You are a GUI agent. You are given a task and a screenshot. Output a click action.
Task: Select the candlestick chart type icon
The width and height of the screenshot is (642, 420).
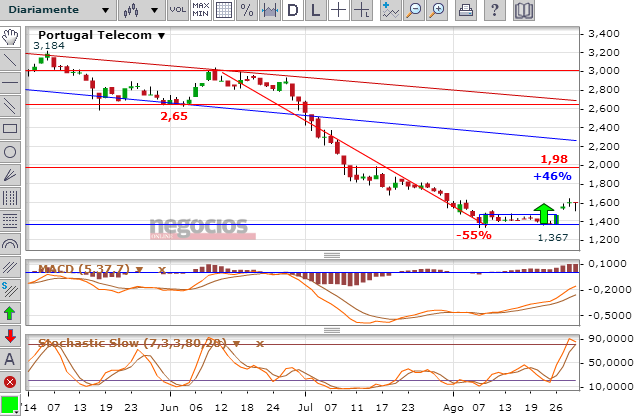[x=131, y=10]
